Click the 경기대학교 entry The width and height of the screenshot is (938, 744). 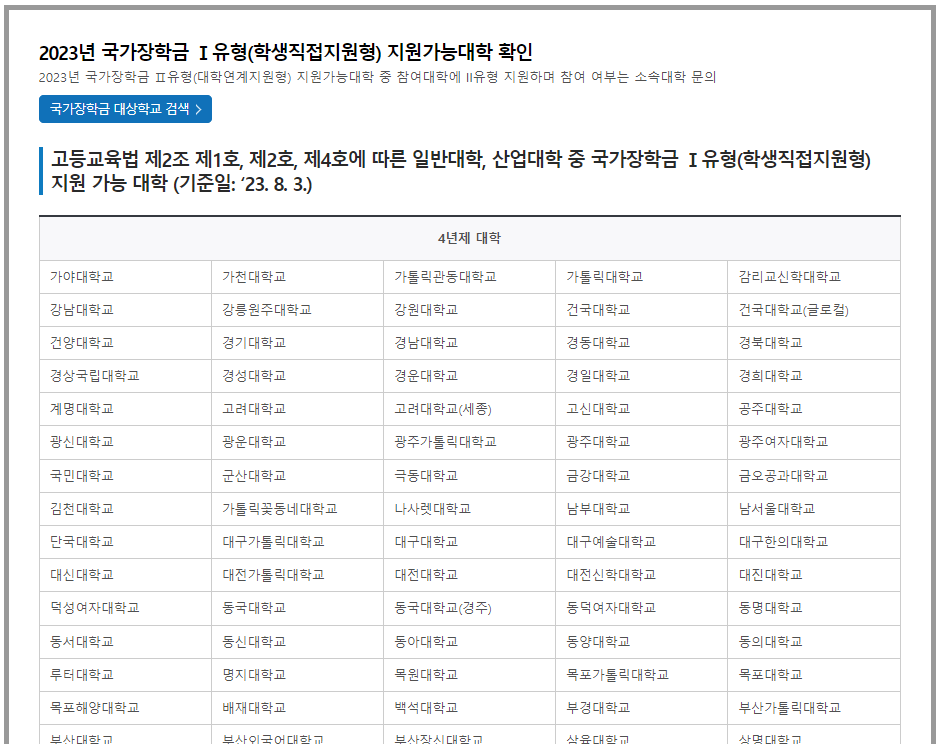pos(297,343)
